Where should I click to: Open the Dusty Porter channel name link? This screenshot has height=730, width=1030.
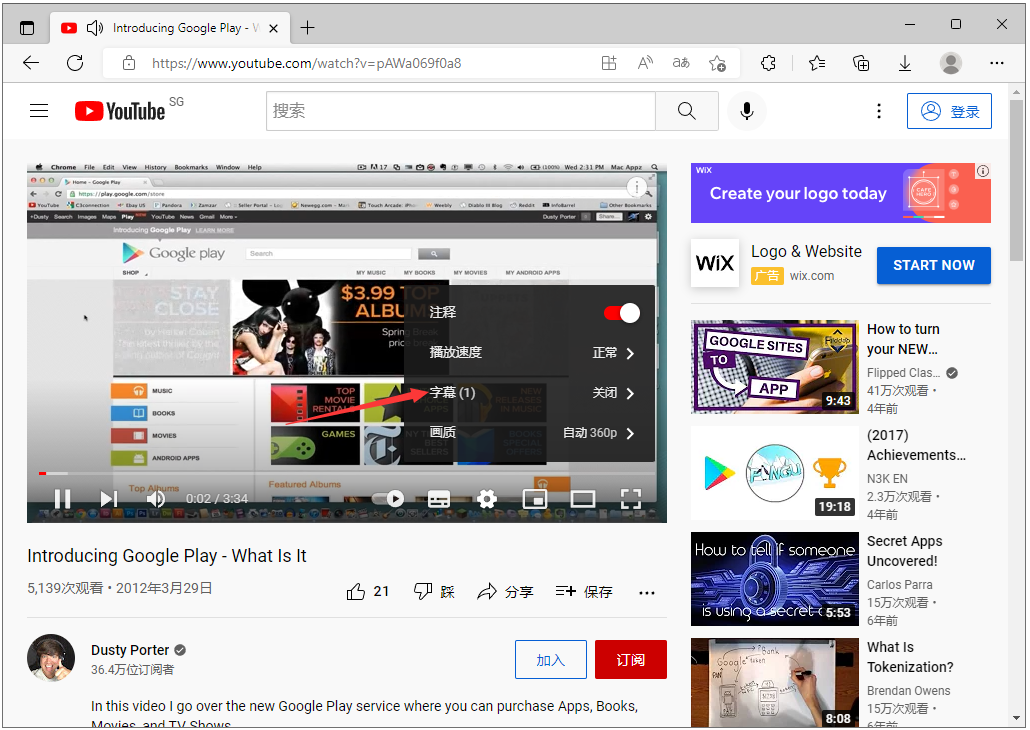point(130,650)
